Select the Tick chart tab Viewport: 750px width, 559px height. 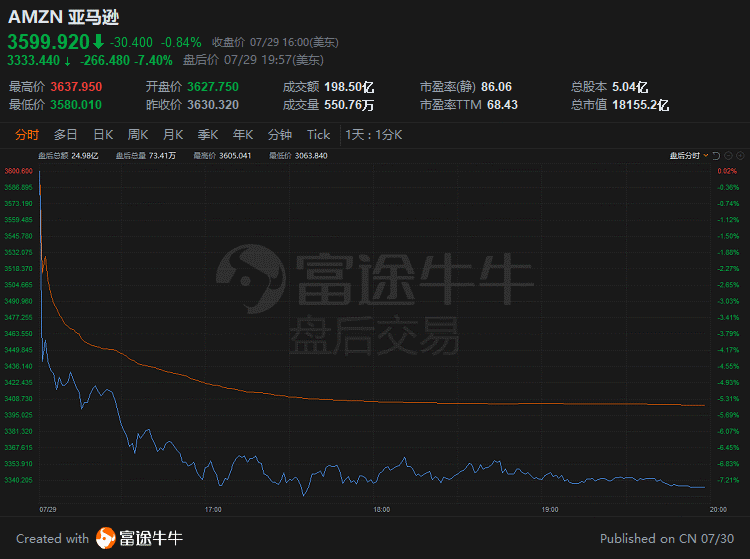pos(318,135)
